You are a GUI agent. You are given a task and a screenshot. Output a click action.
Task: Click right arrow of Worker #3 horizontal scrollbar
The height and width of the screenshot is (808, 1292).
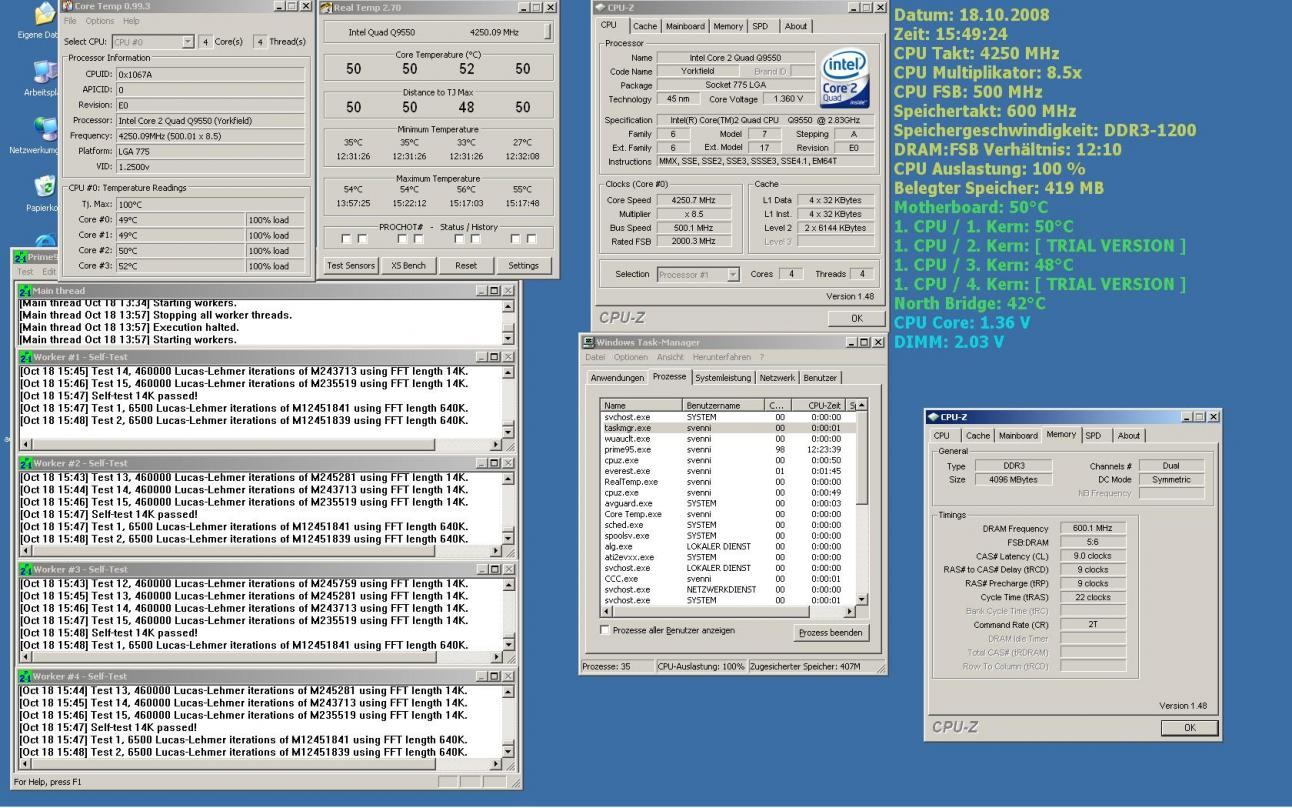point(498,656)
